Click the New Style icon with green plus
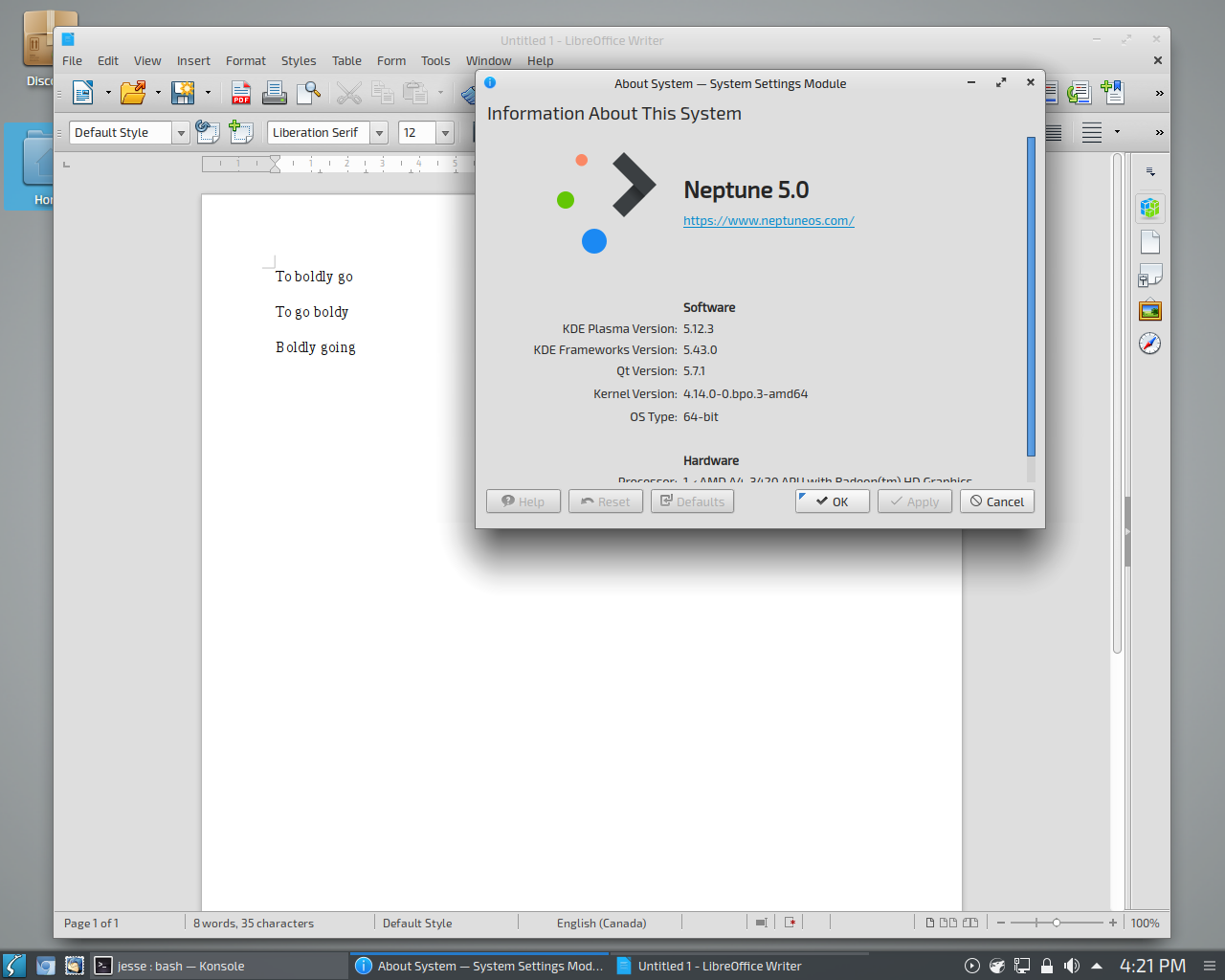This screenshot has height=980, width=1225. coord(241,132)
